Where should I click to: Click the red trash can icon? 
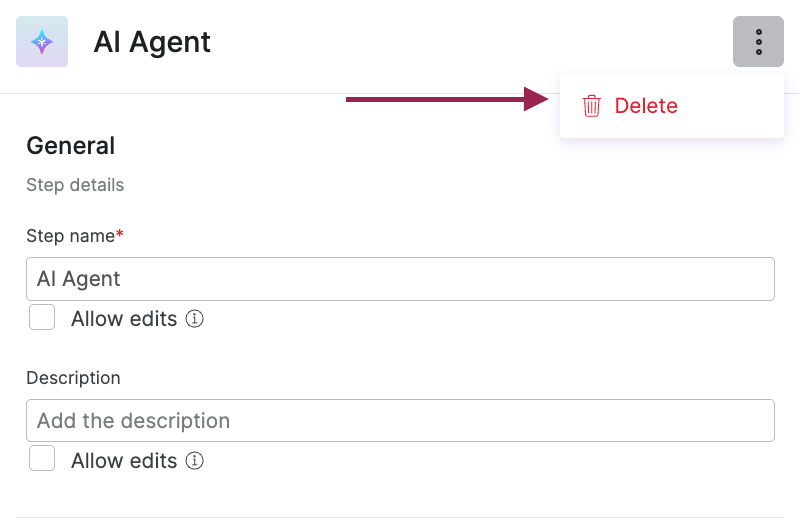pos(591,106)
